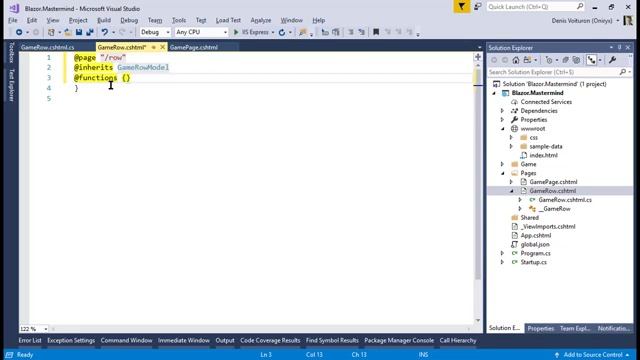Click the browser Refresh icon in toolbar

(x=282, y=32)
